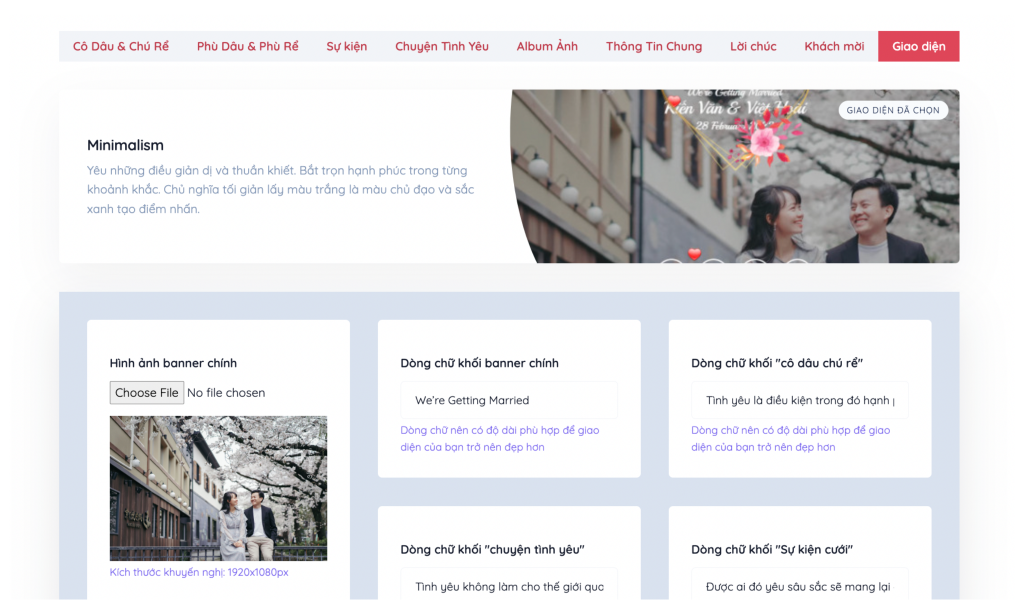Screen dimensions: 1024x600
Task: Open the Album Ảnh section
Action: (x=547, y=46)
